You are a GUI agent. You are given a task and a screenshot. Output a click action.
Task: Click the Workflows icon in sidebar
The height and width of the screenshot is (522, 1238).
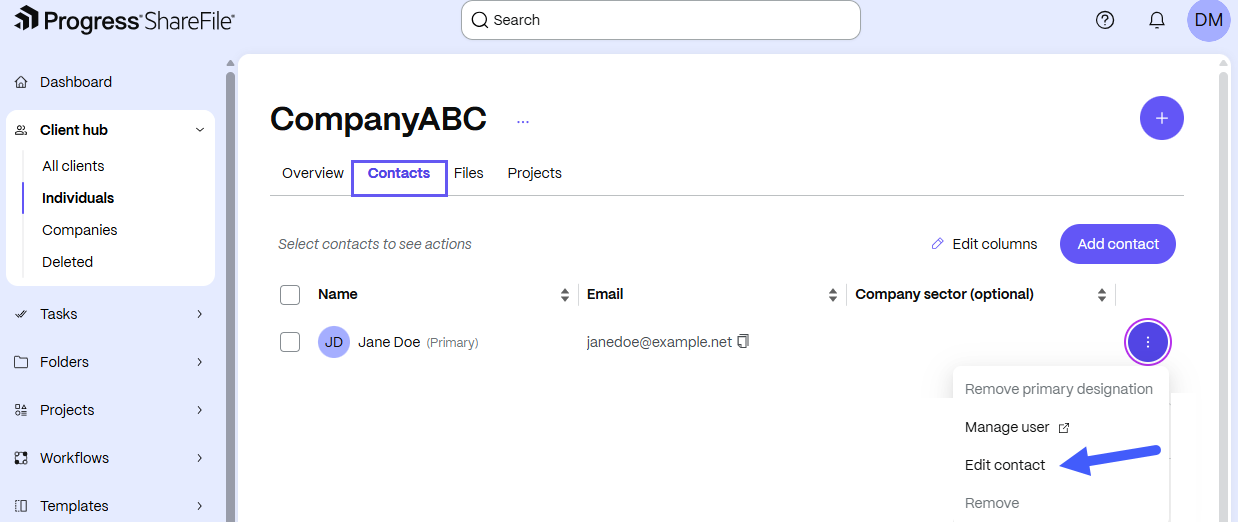[21, 458]
